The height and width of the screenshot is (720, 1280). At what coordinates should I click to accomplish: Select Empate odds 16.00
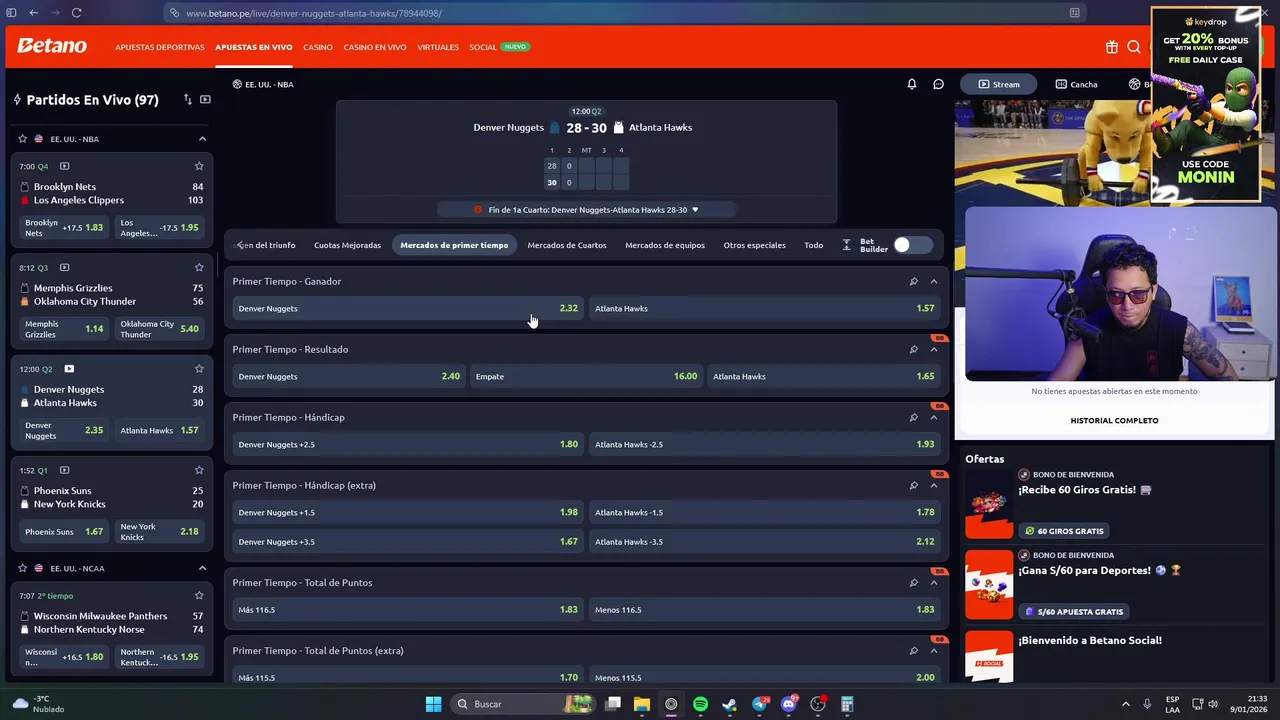(585, 376)
